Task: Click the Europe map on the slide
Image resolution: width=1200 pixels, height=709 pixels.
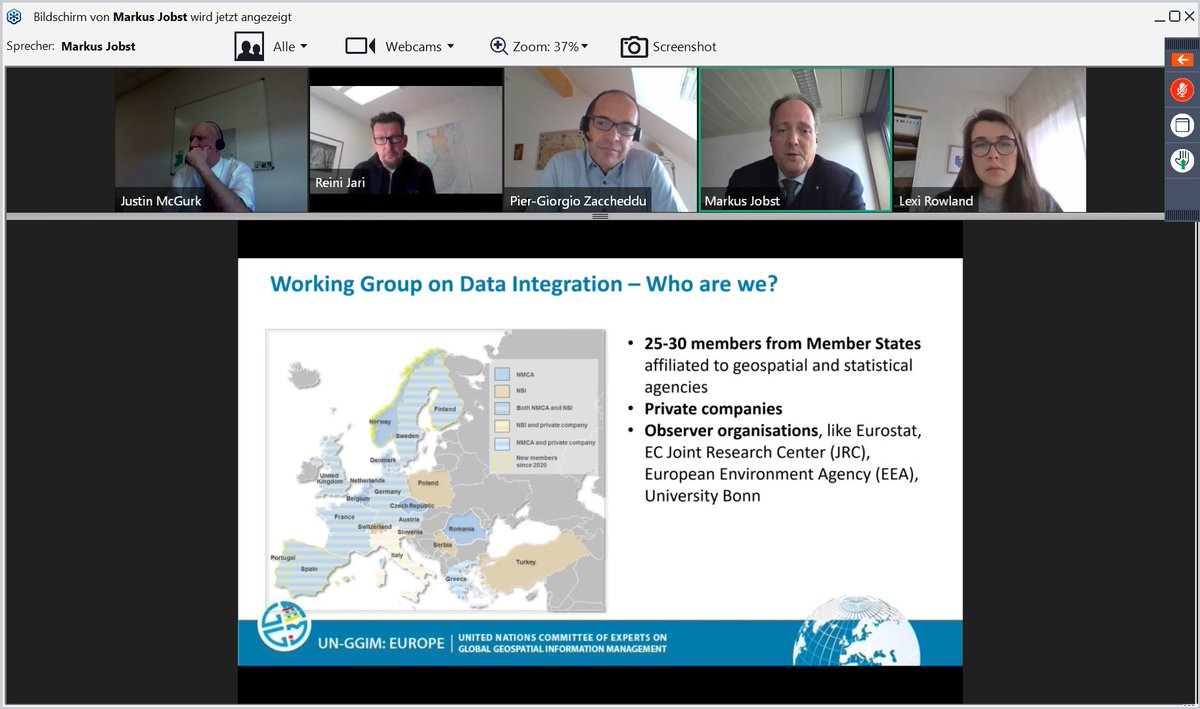Action: (435, 468)
